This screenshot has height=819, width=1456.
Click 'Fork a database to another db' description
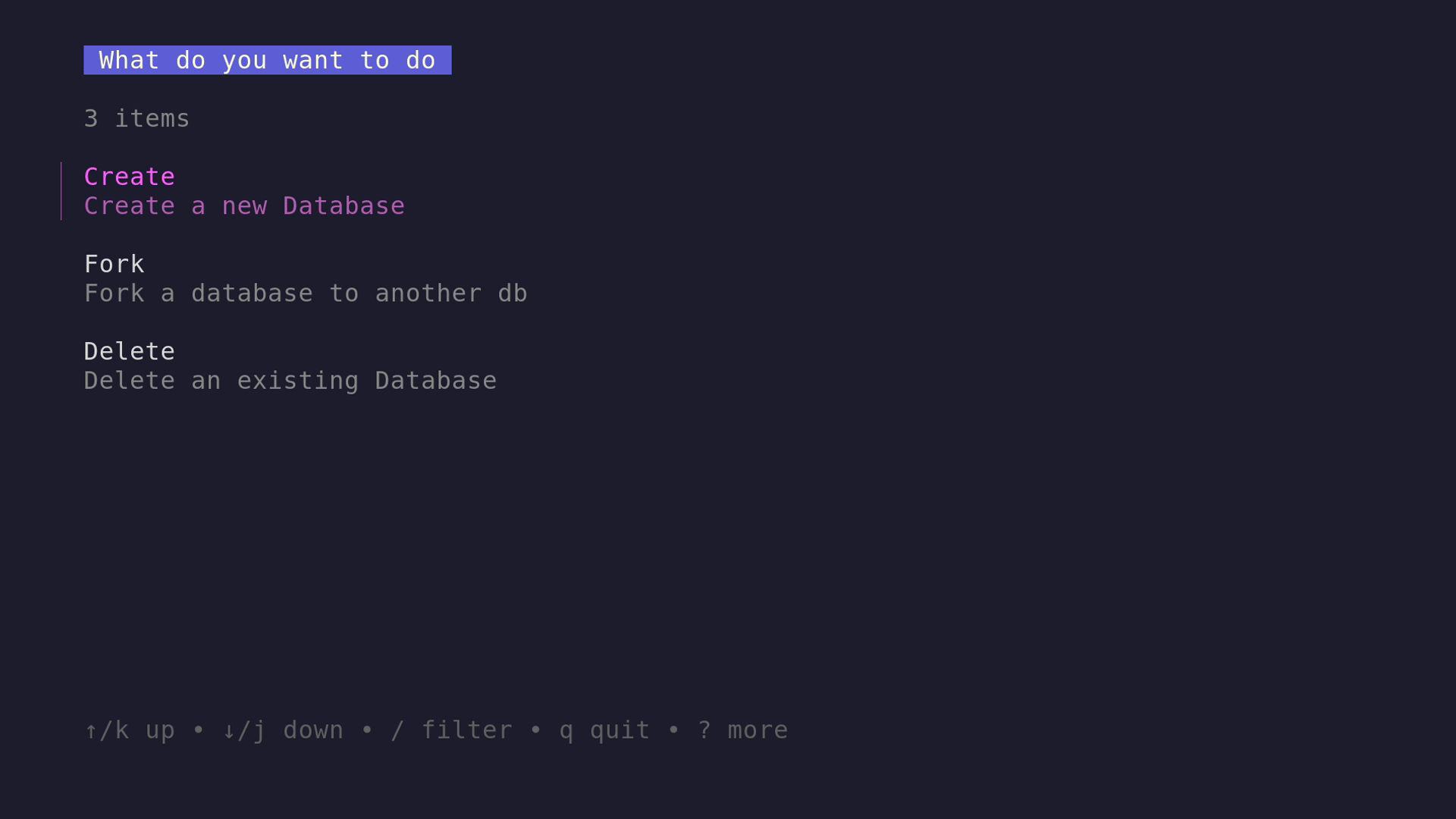(306, 293)
